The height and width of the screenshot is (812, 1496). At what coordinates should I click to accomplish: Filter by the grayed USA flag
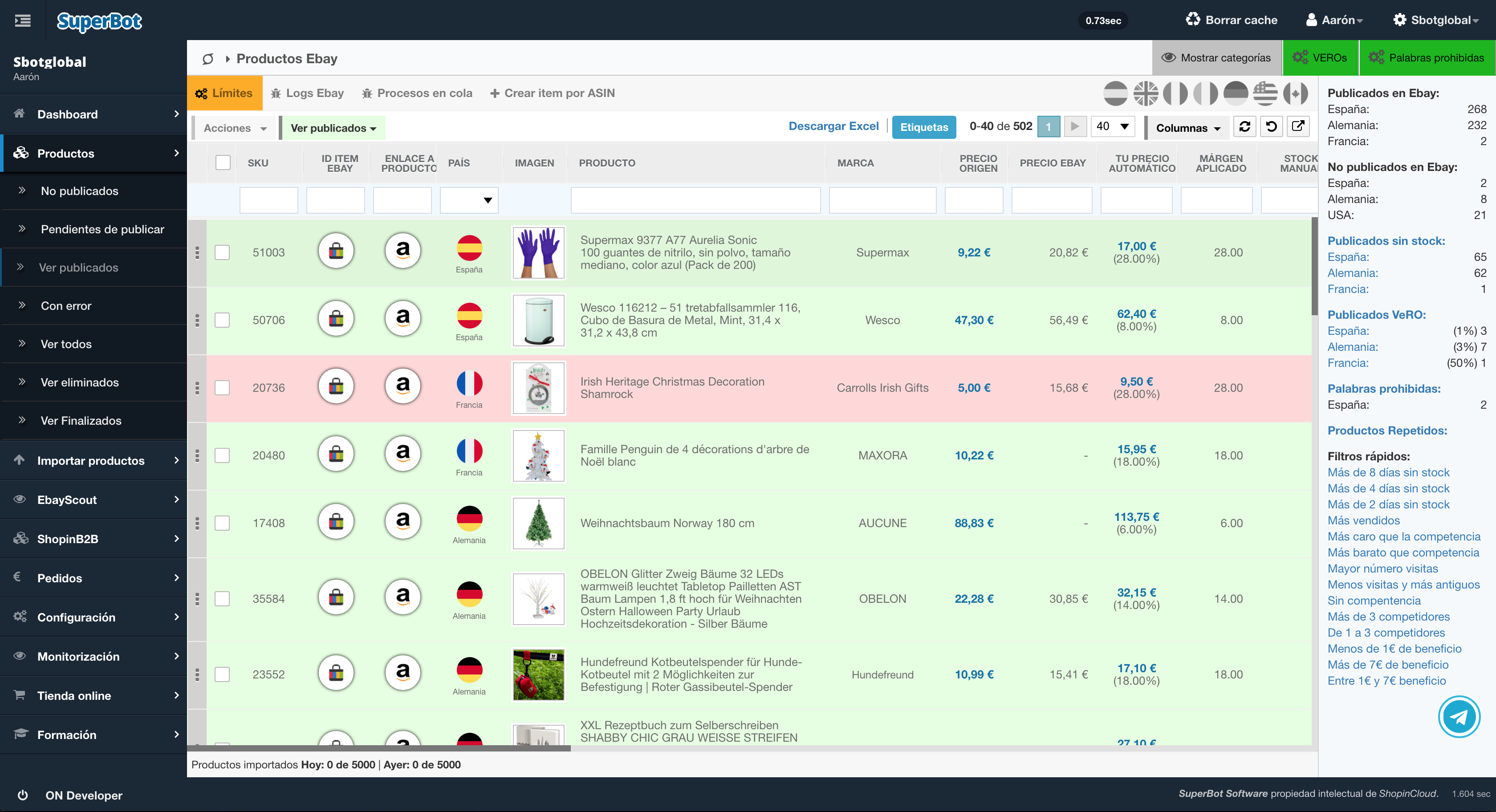1265,93
